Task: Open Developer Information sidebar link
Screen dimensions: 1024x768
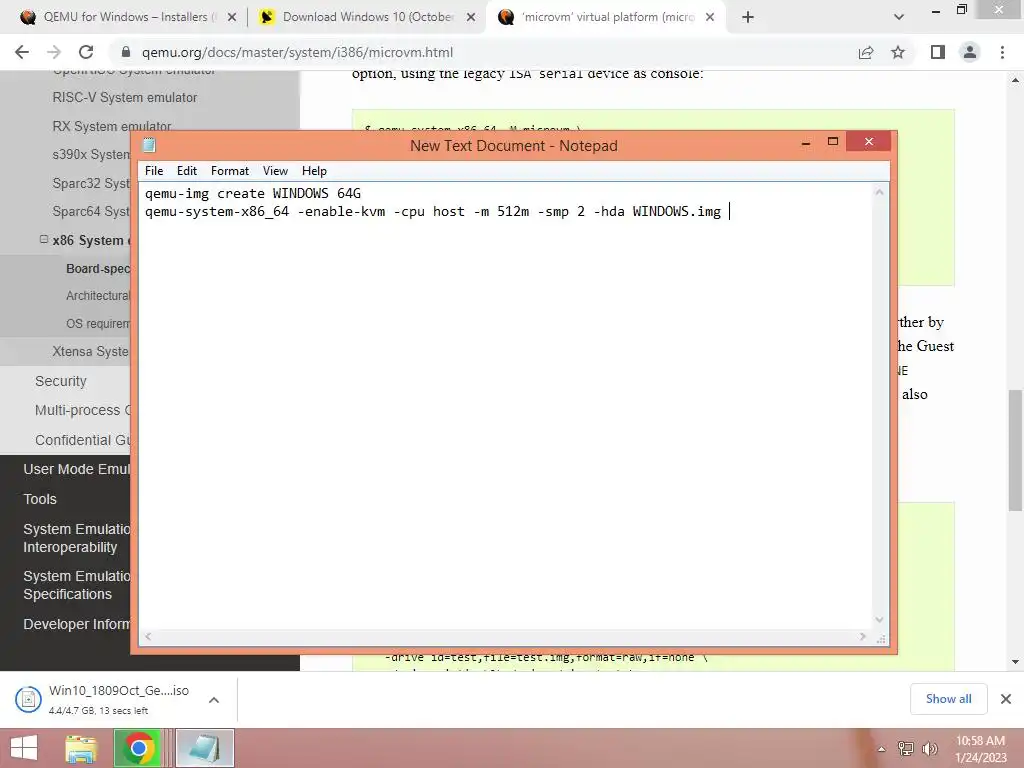Action: [76, 624]
